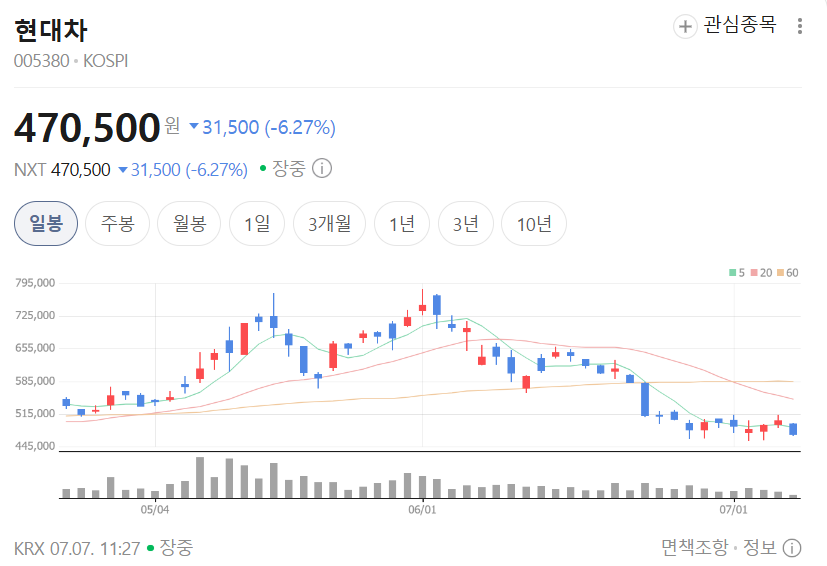
Task: Click the 관심종목 label
Action: pos(740,25)
